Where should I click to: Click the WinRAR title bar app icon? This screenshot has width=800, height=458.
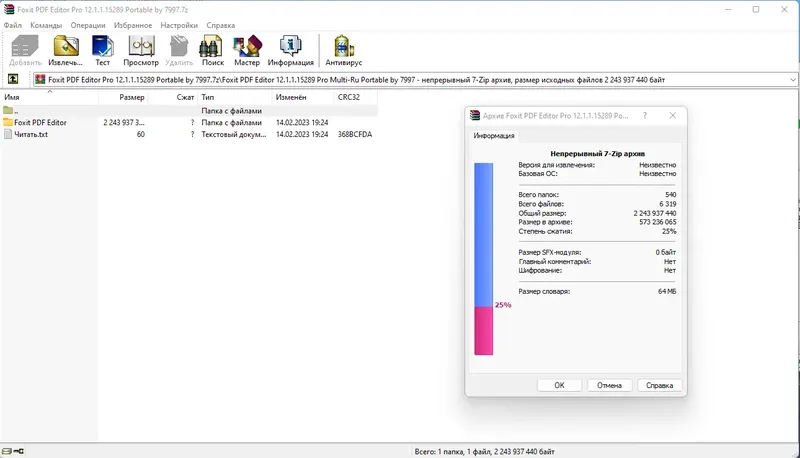click(x=9, y=9)
